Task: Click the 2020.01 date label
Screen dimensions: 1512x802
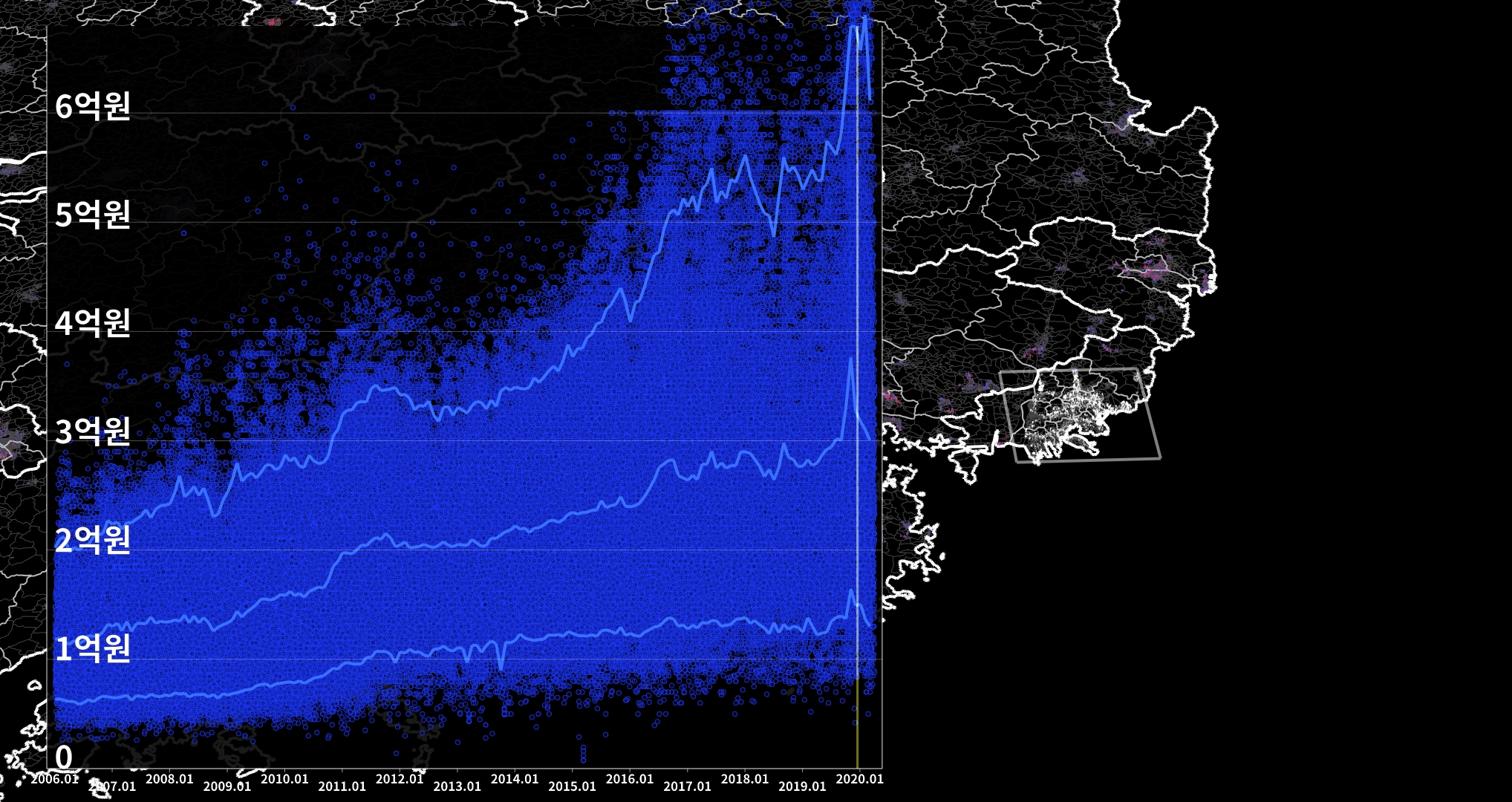Action: (x=860, y=779)
